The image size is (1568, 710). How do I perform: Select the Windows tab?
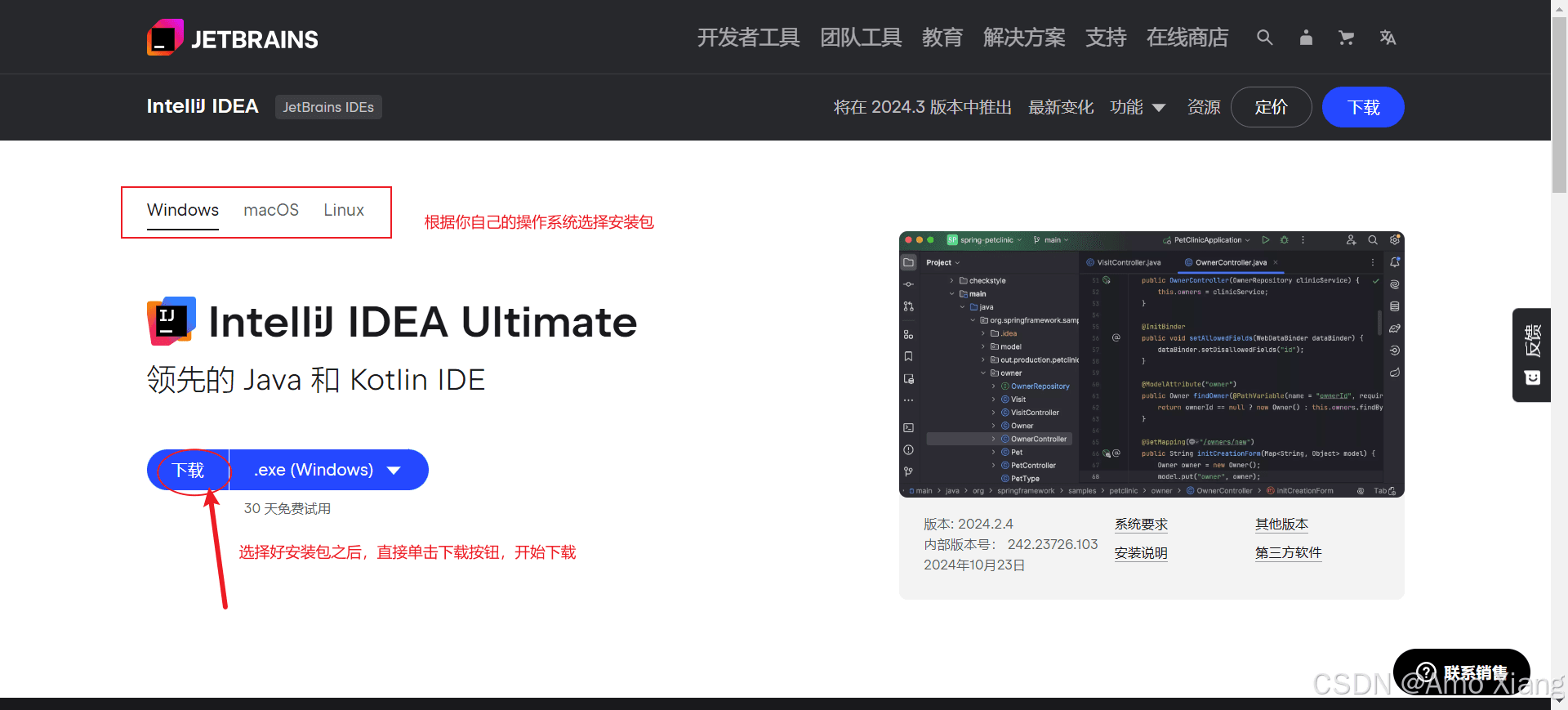(x=183, y=211)
